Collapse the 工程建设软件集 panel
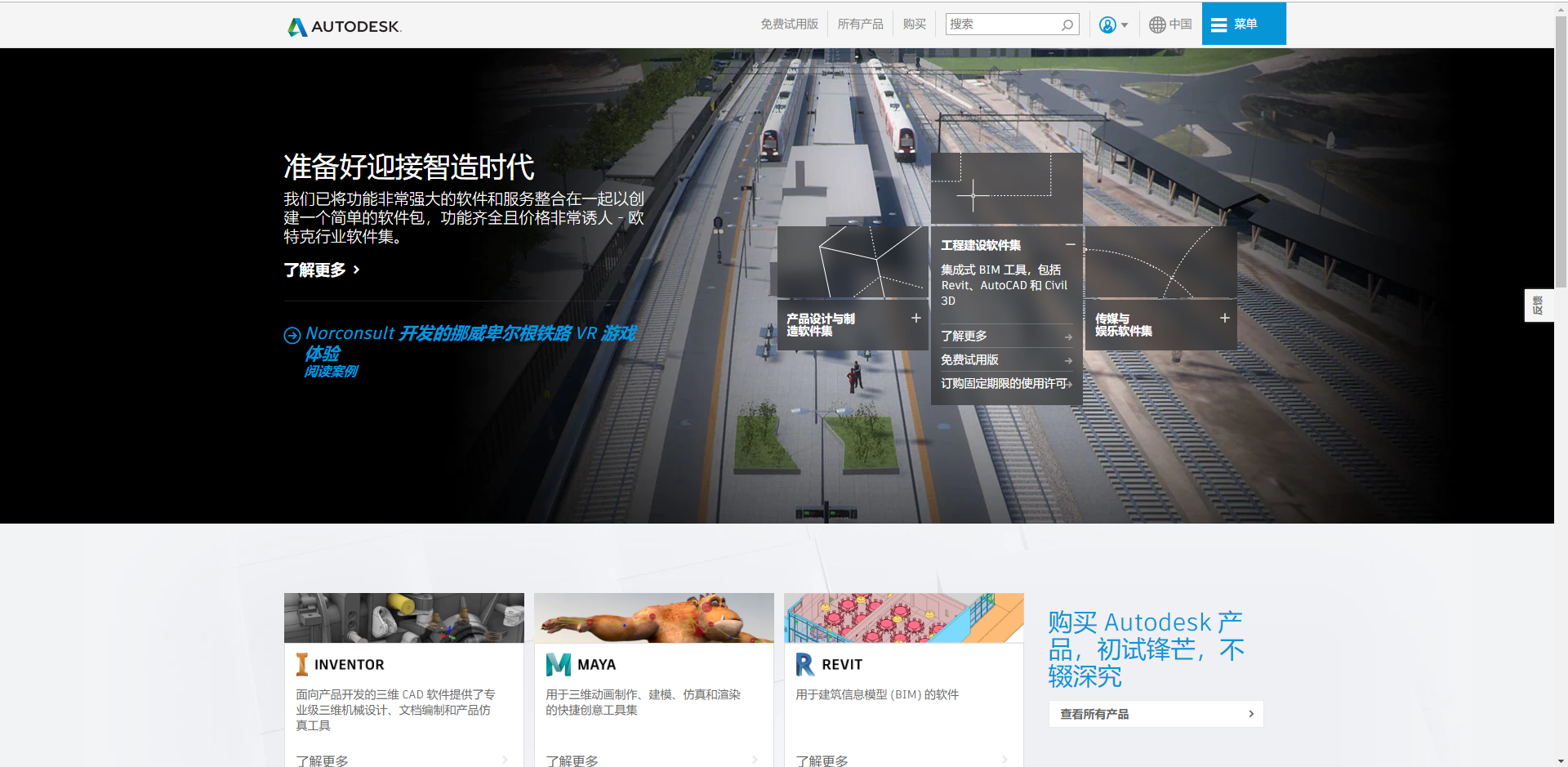Viewport: 1568px width, 767px height. [1071, 244]
